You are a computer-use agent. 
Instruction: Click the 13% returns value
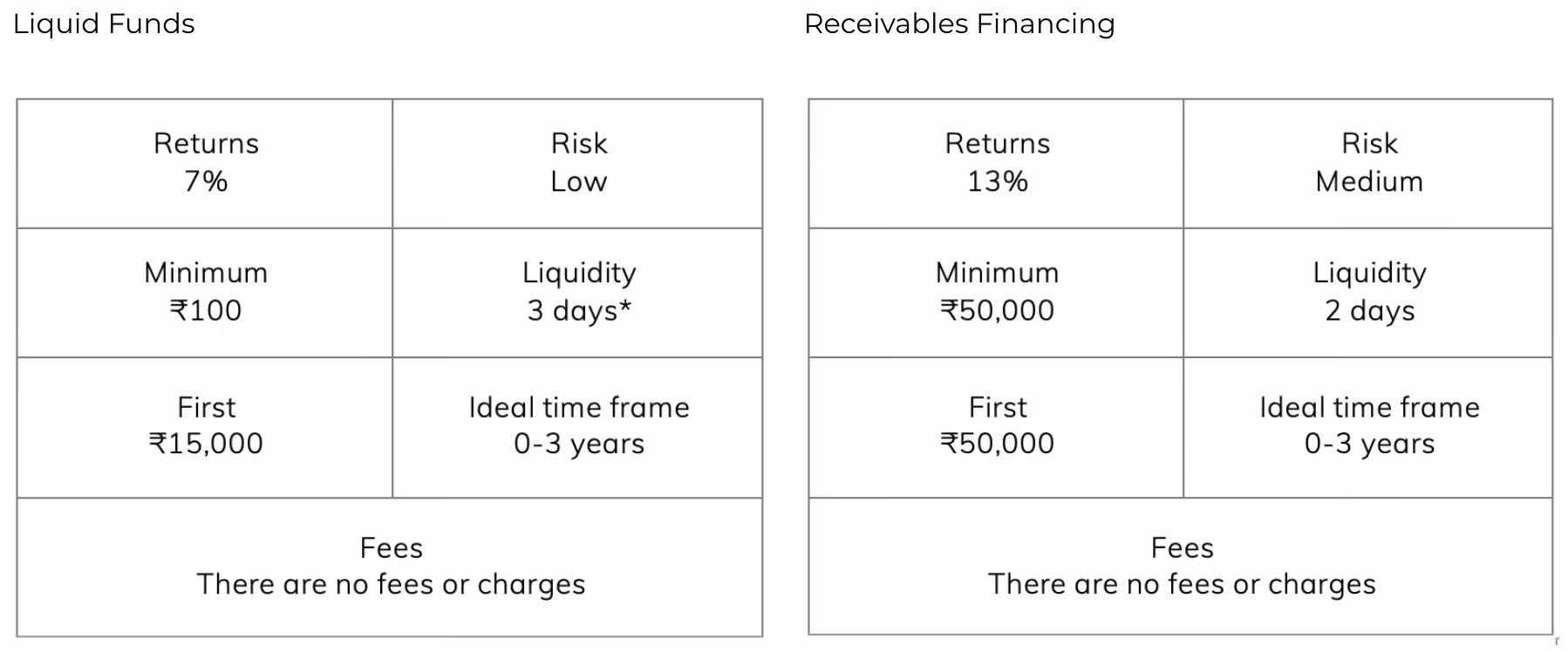(x=998, y=181)
